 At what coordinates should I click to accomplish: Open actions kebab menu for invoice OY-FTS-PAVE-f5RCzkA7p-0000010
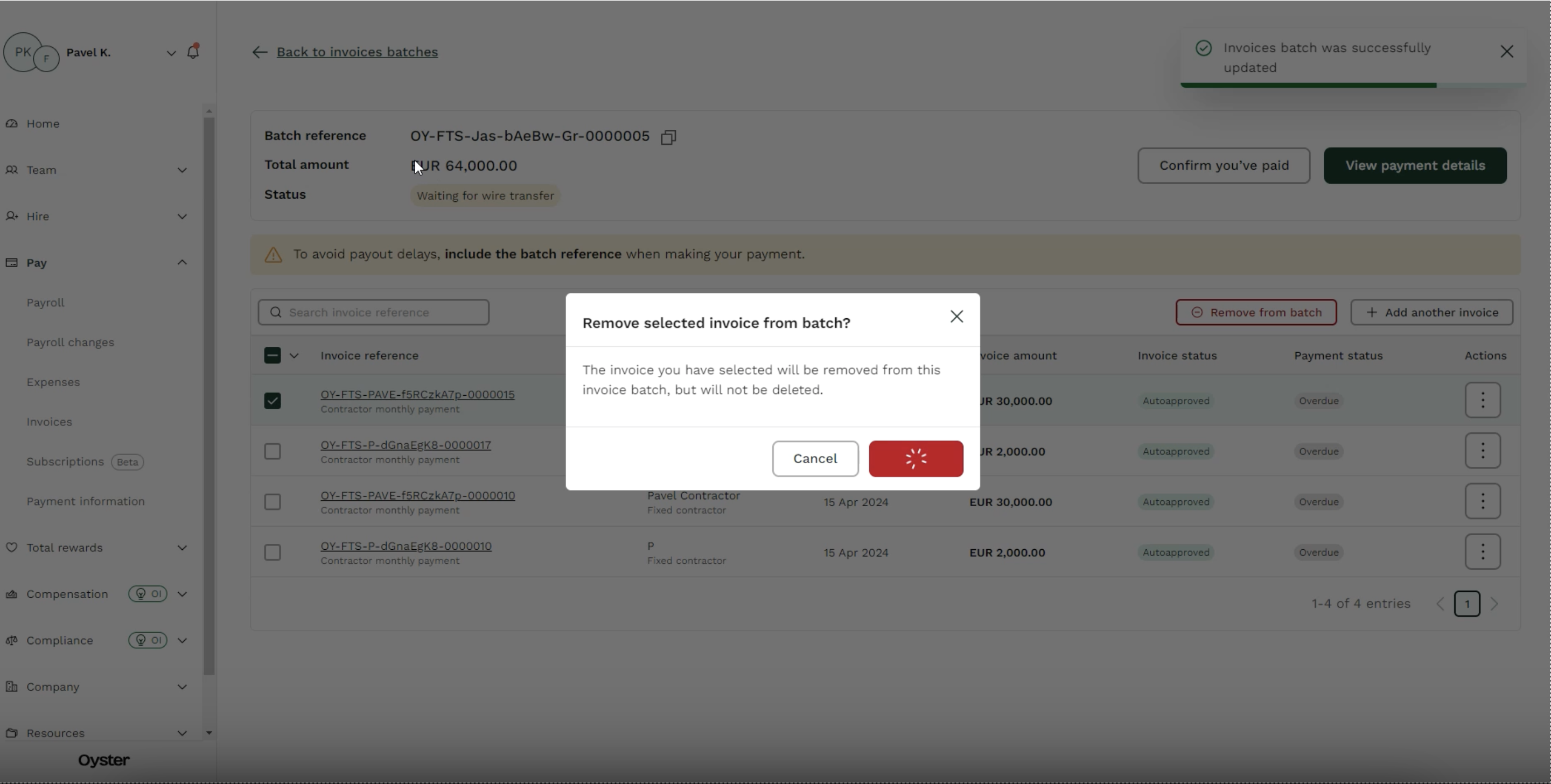tap(1484, 501)
